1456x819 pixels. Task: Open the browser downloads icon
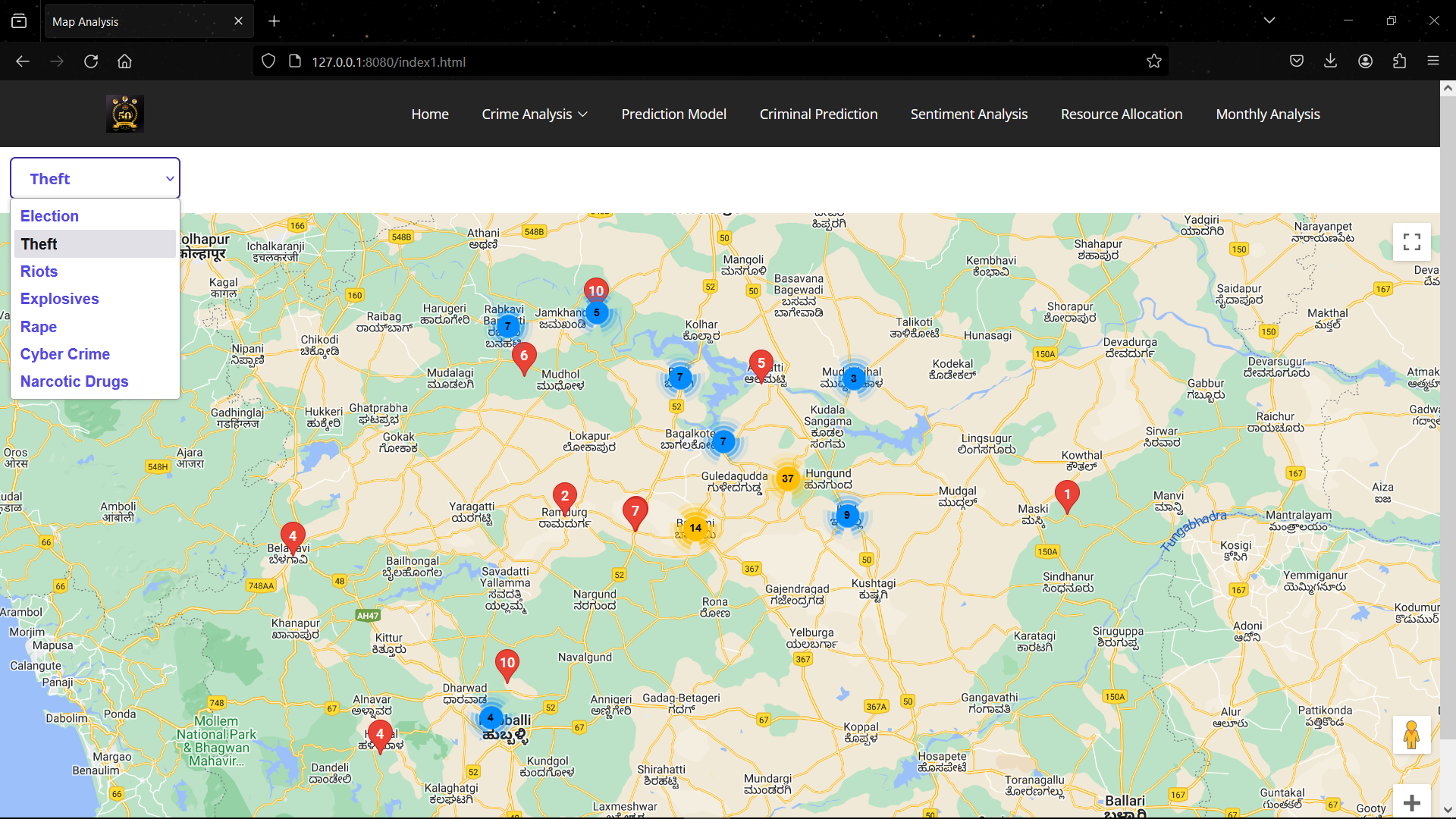(x=1330, y=61)
